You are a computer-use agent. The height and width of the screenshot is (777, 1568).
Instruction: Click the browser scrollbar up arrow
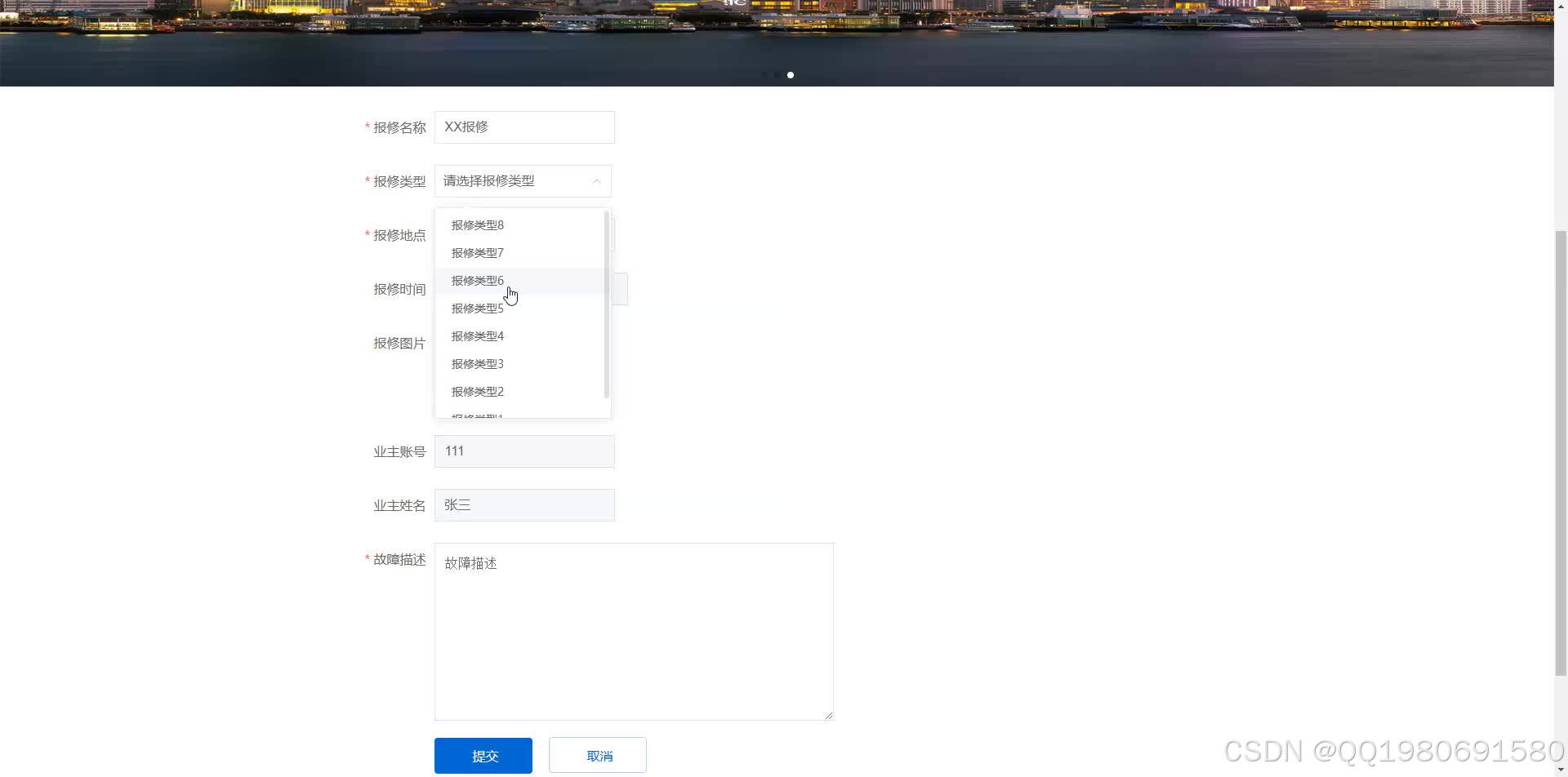[x=1561, y=5]
